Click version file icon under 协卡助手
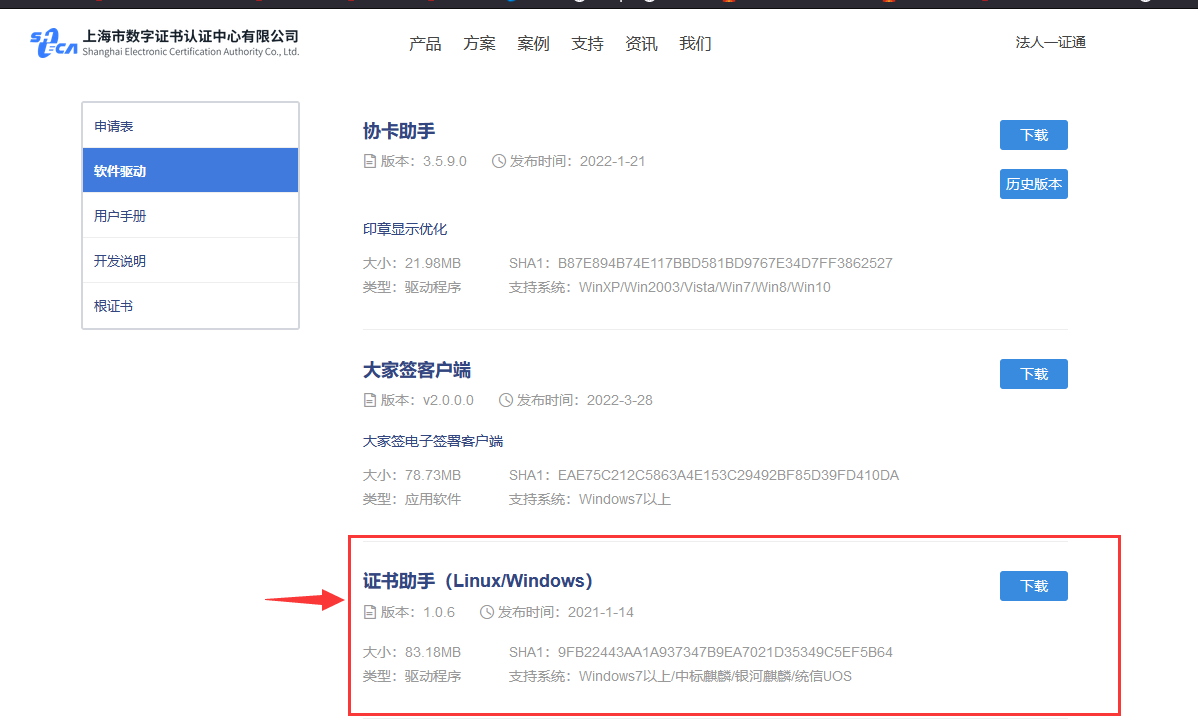The image size is (1198, 726). (x=370, y=161)
